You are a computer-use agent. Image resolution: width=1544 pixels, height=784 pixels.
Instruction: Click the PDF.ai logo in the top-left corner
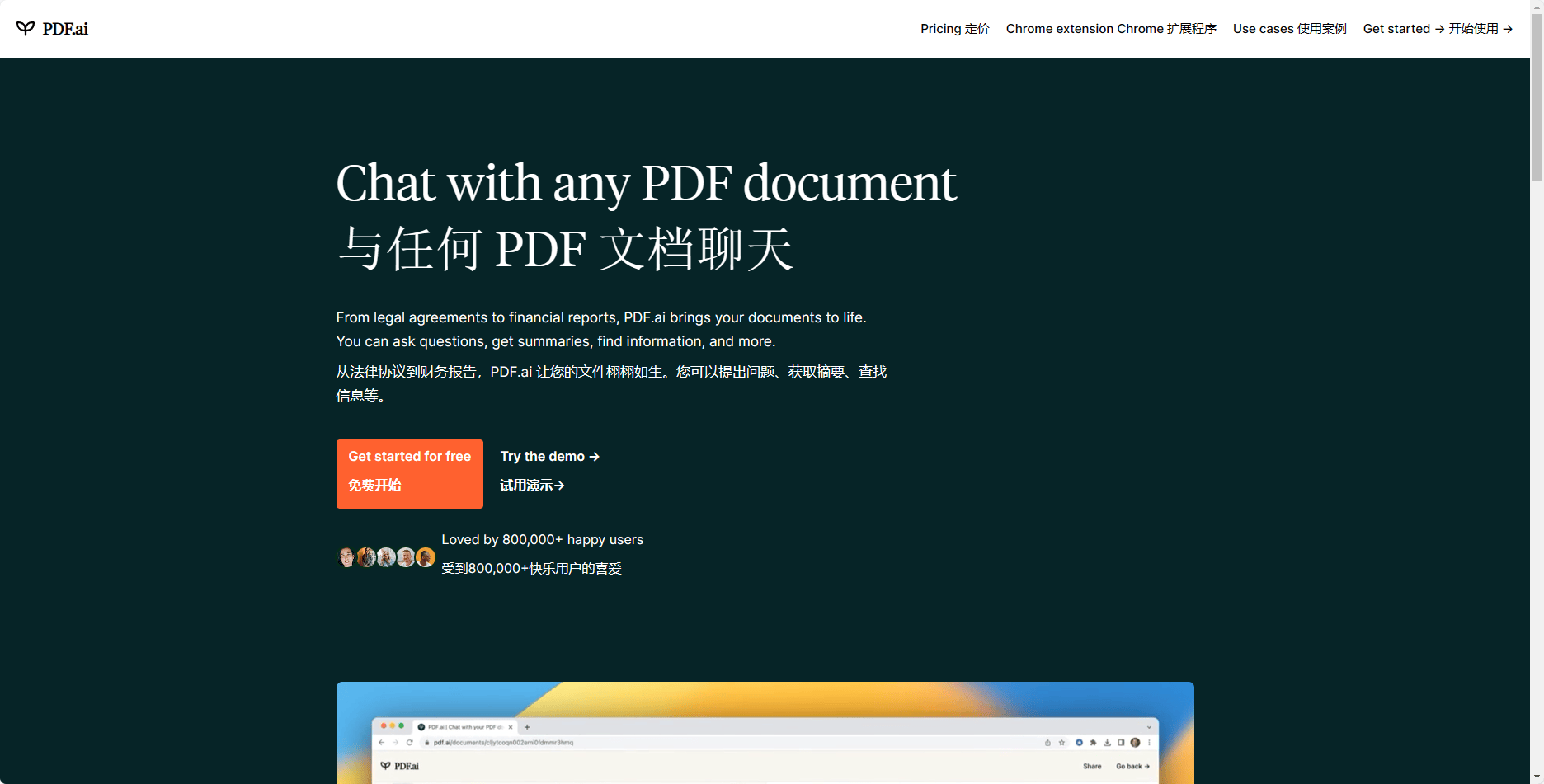[x=53, y=28]
